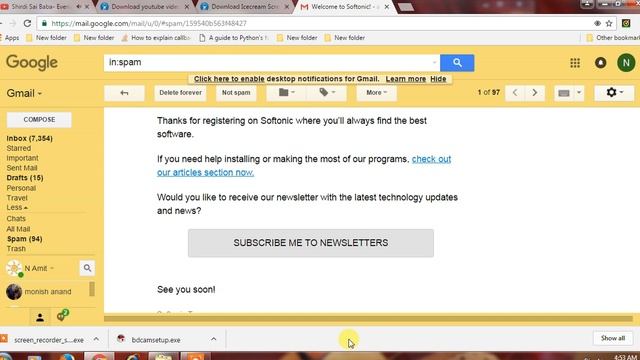This screenshot has height=360, width=640.
Task: Show the older message arrow
Action: click(534, 93)
